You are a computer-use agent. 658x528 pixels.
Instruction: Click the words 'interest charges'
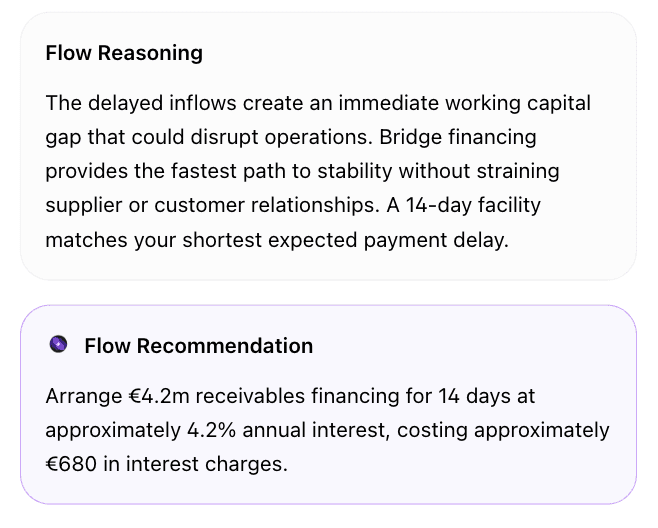pyautogui.click(x=206, y=464)
